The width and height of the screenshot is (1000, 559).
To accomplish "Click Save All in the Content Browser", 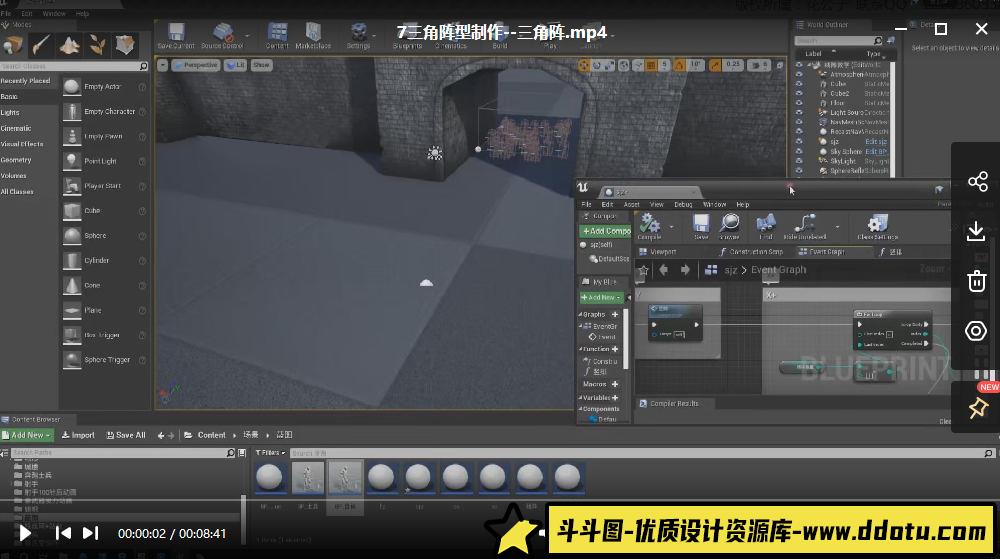I will tap(126, 435).
